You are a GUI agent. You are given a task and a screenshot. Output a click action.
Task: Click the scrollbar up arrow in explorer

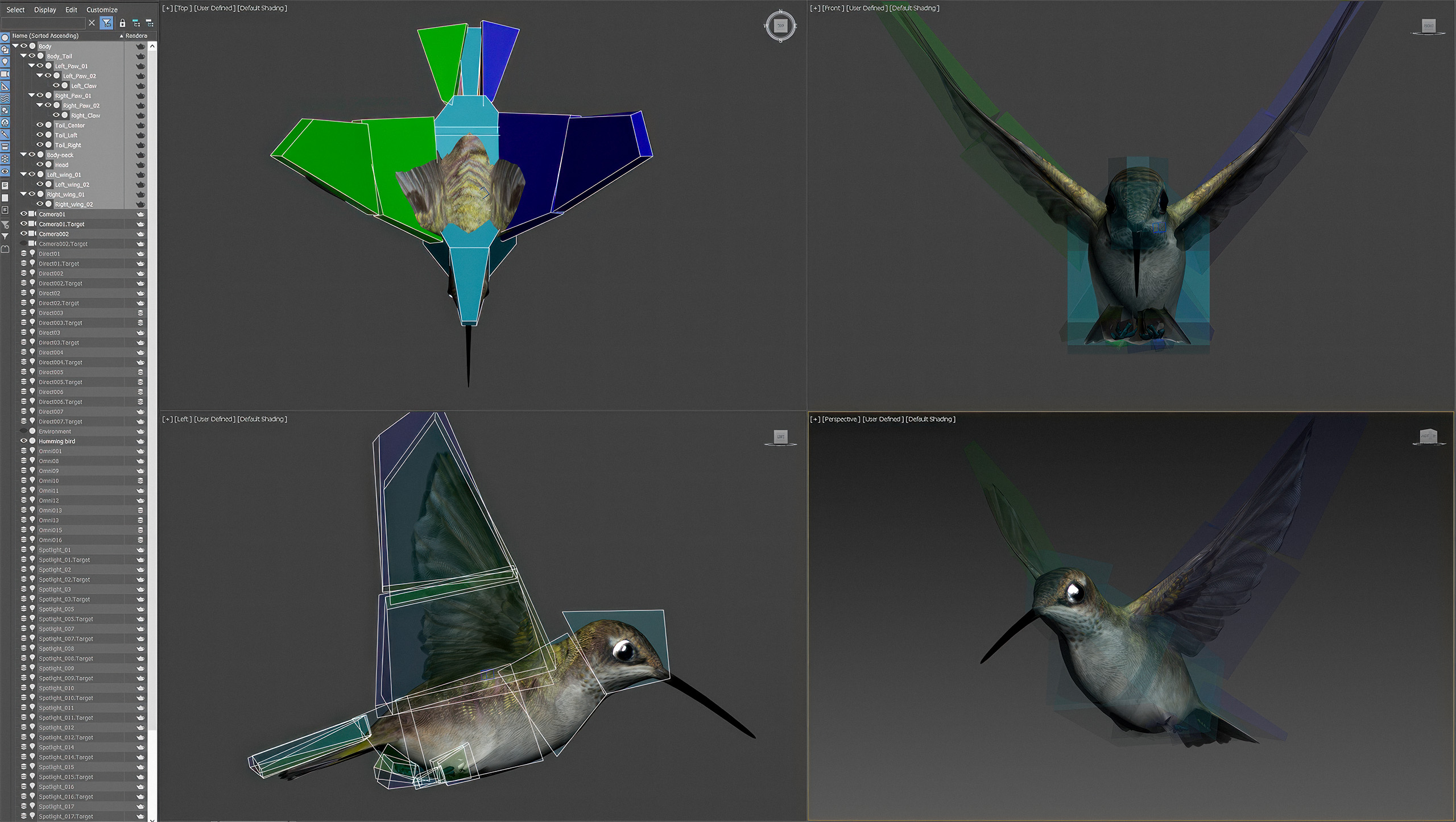click(x=152, y=46)
